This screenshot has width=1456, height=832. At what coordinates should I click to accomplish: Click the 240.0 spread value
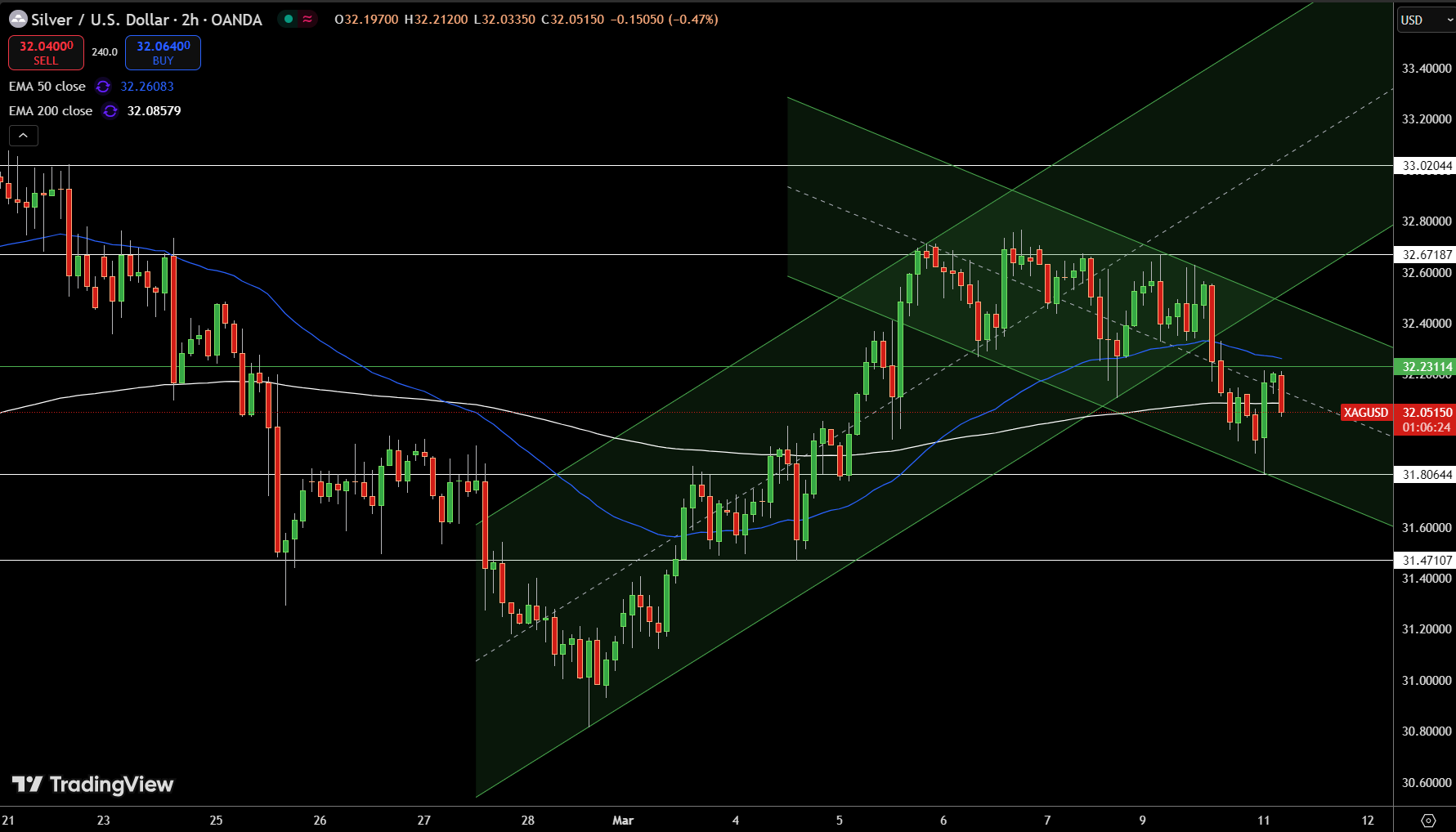click(x=104, y=52)
